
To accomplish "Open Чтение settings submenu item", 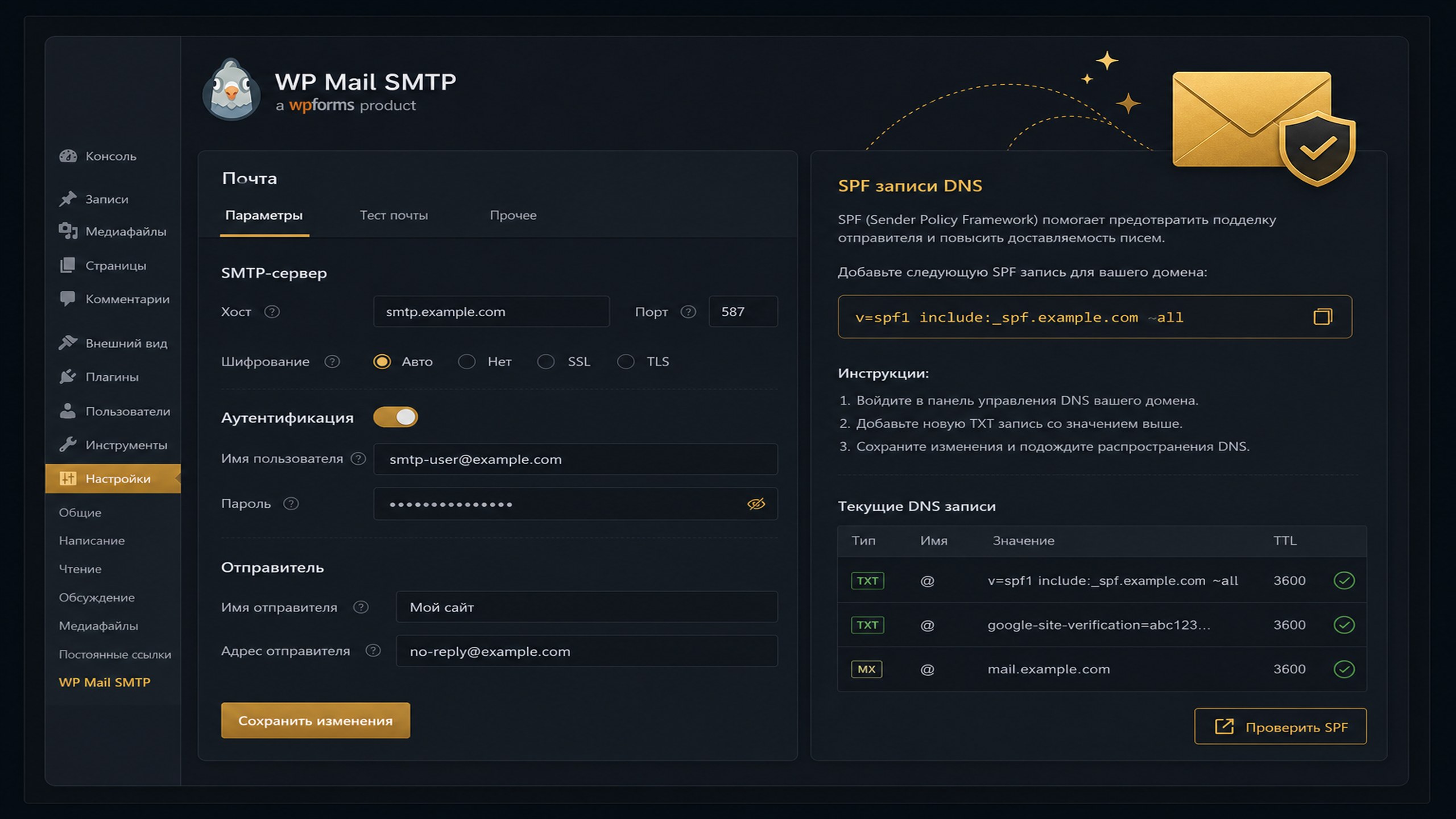I will point(80,569).
